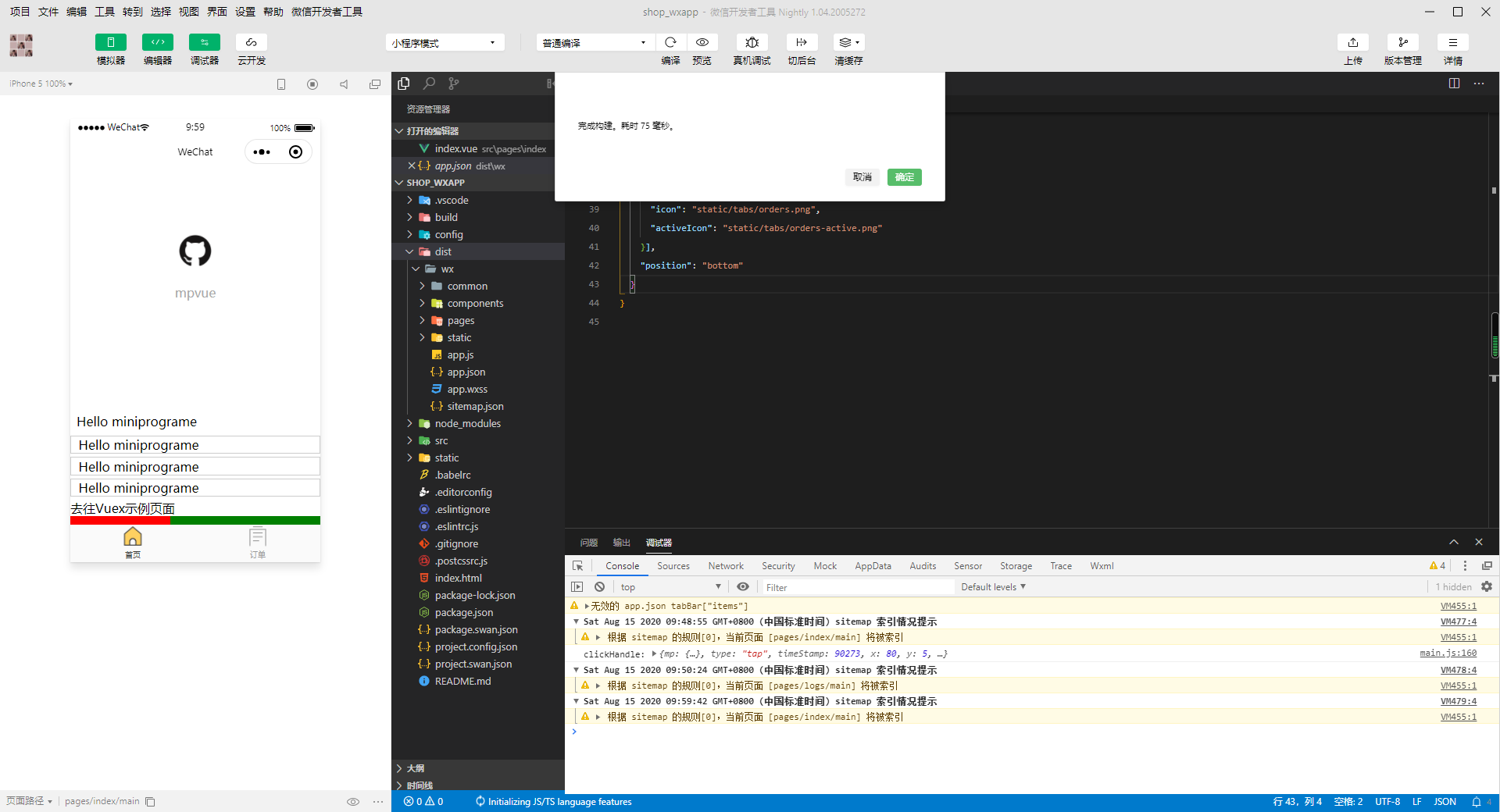The image size is (1500, 812).
Task: Open the 设置 menu
Action: coord(245,12)
